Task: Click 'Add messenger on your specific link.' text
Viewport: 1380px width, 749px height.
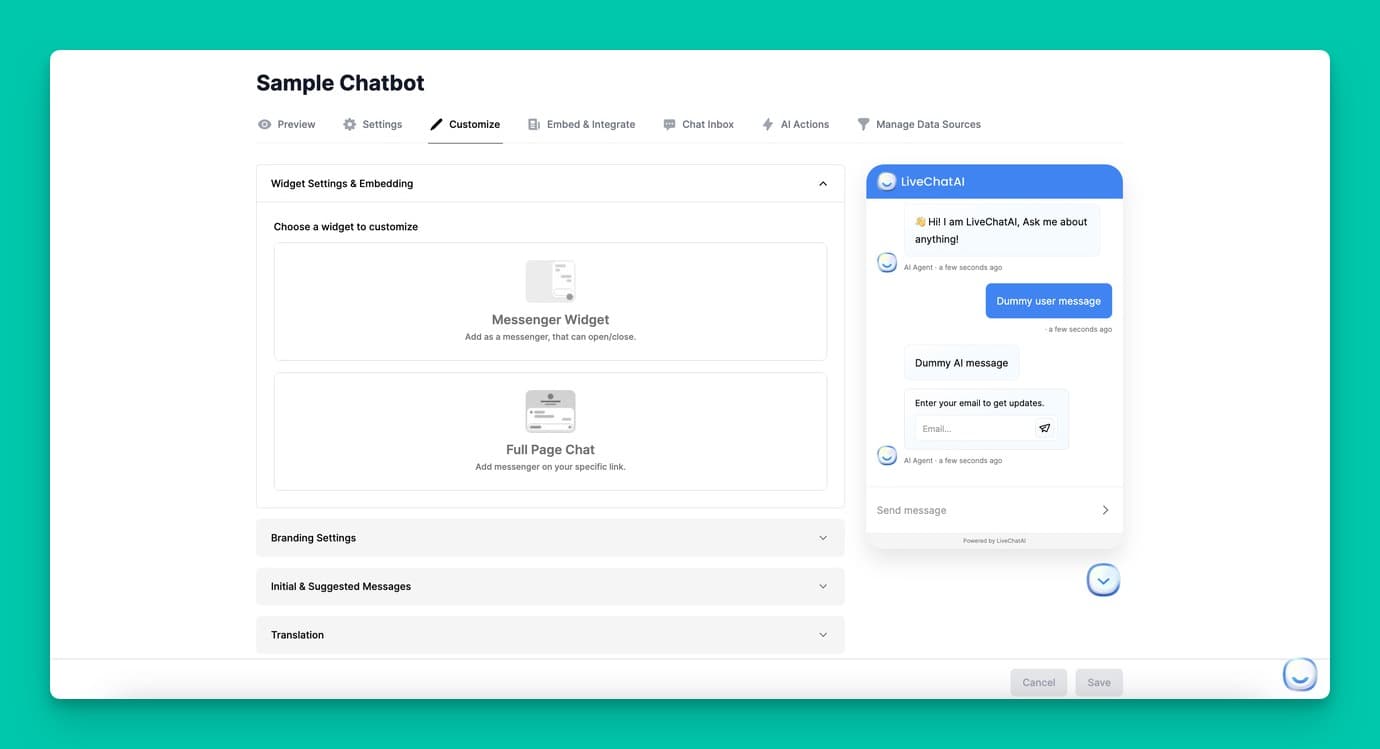Action: click(x=550, y=467)
